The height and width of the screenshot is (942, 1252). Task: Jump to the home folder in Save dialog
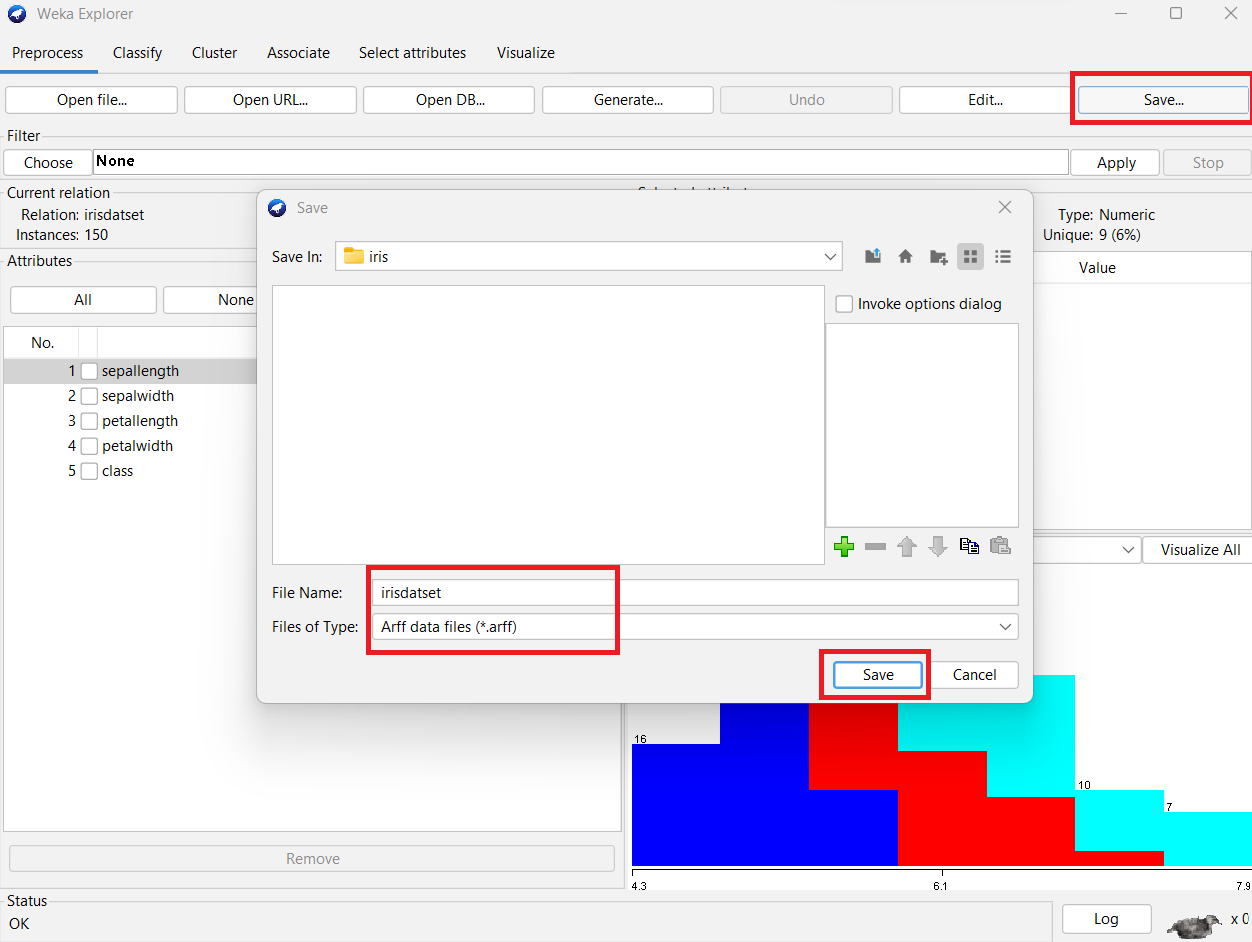click(x=905, y=257)
